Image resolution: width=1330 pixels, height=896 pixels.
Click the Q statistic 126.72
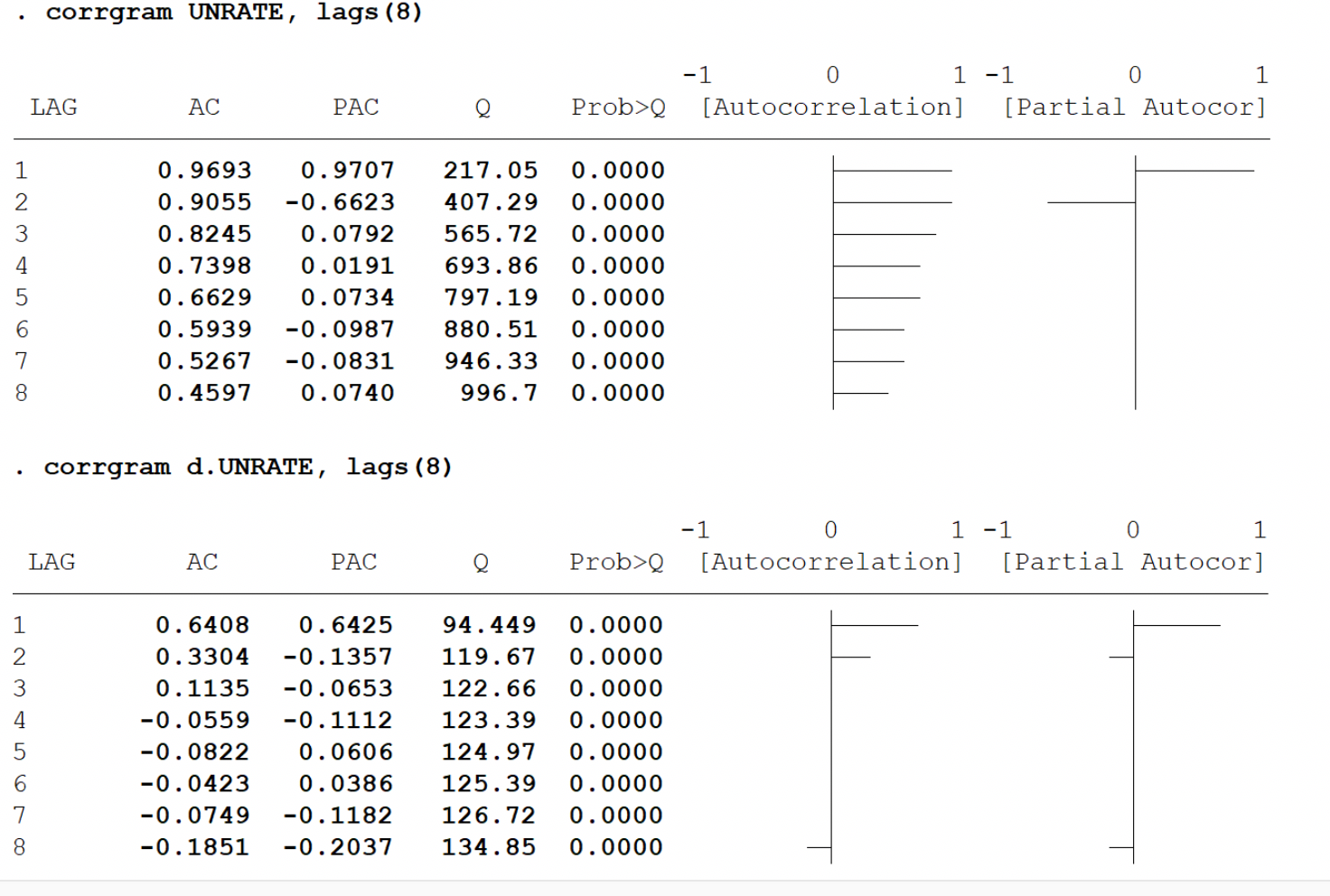[x=489, y=816]
